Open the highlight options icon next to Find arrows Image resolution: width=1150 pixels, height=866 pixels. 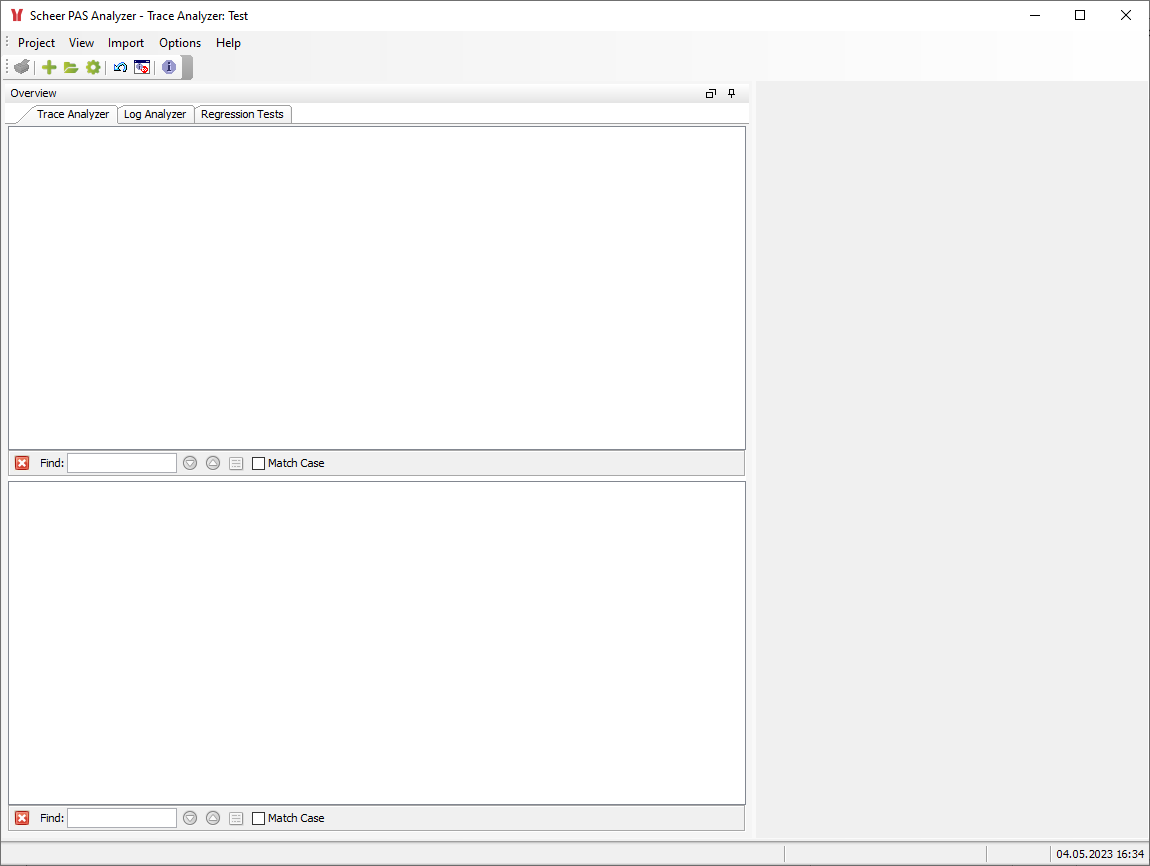pos(236,462)
